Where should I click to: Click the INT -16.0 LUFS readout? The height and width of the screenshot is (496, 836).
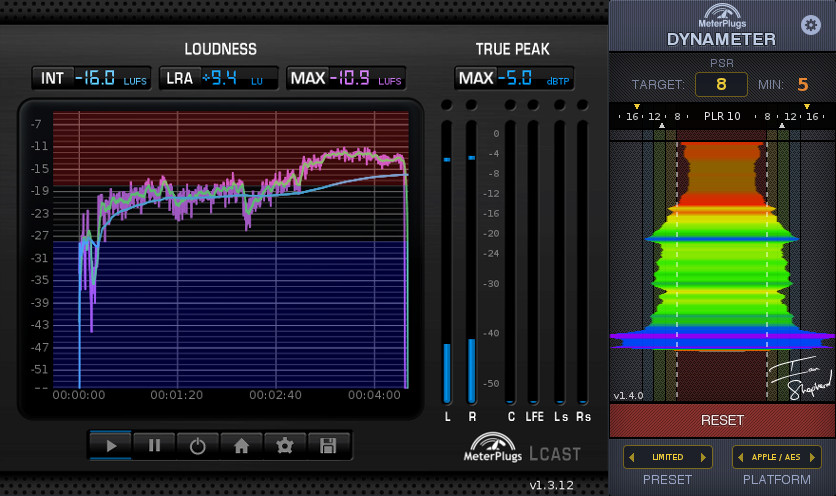(92, 78)
